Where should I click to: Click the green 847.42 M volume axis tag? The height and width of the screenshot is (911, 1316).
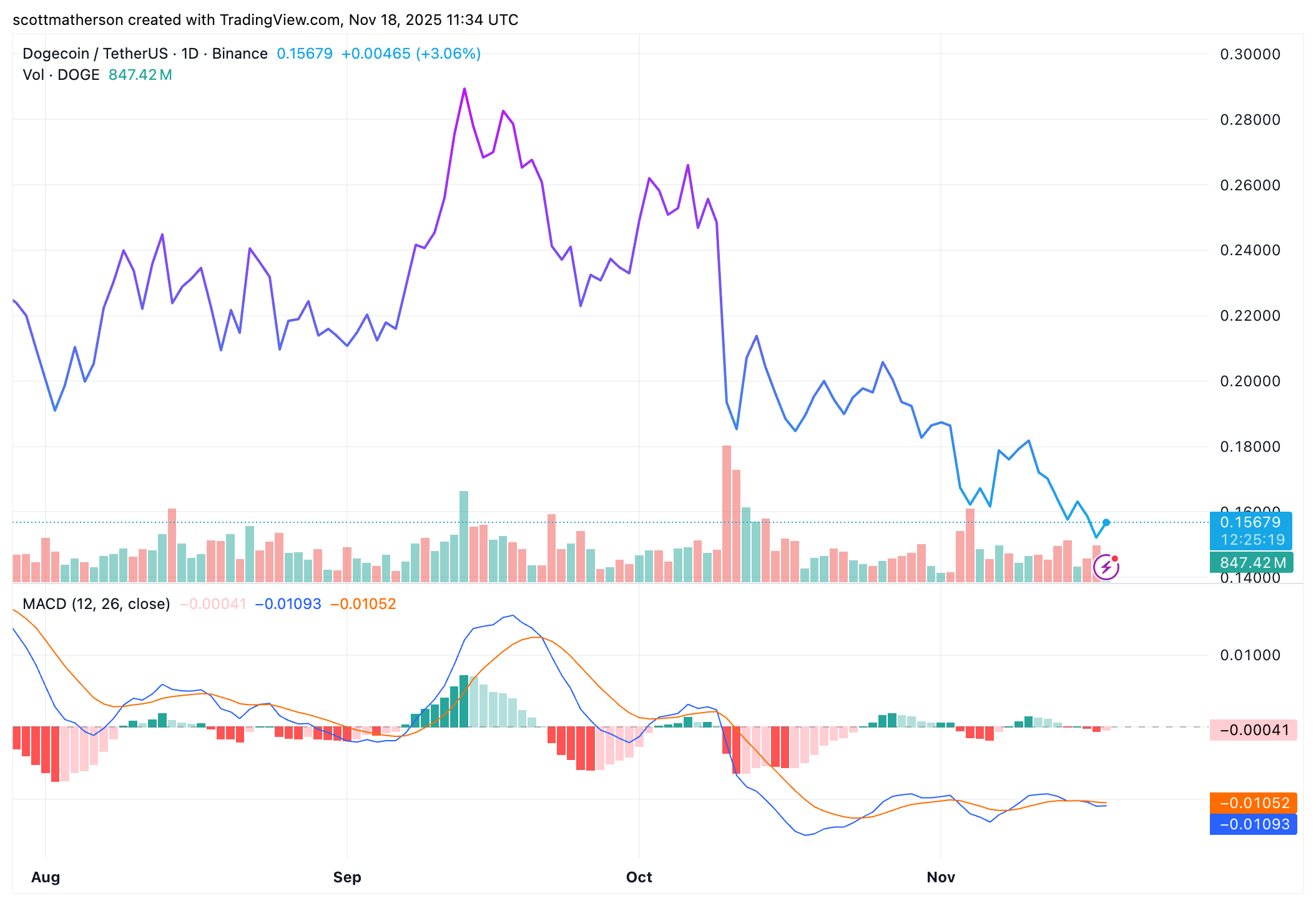1252,563
